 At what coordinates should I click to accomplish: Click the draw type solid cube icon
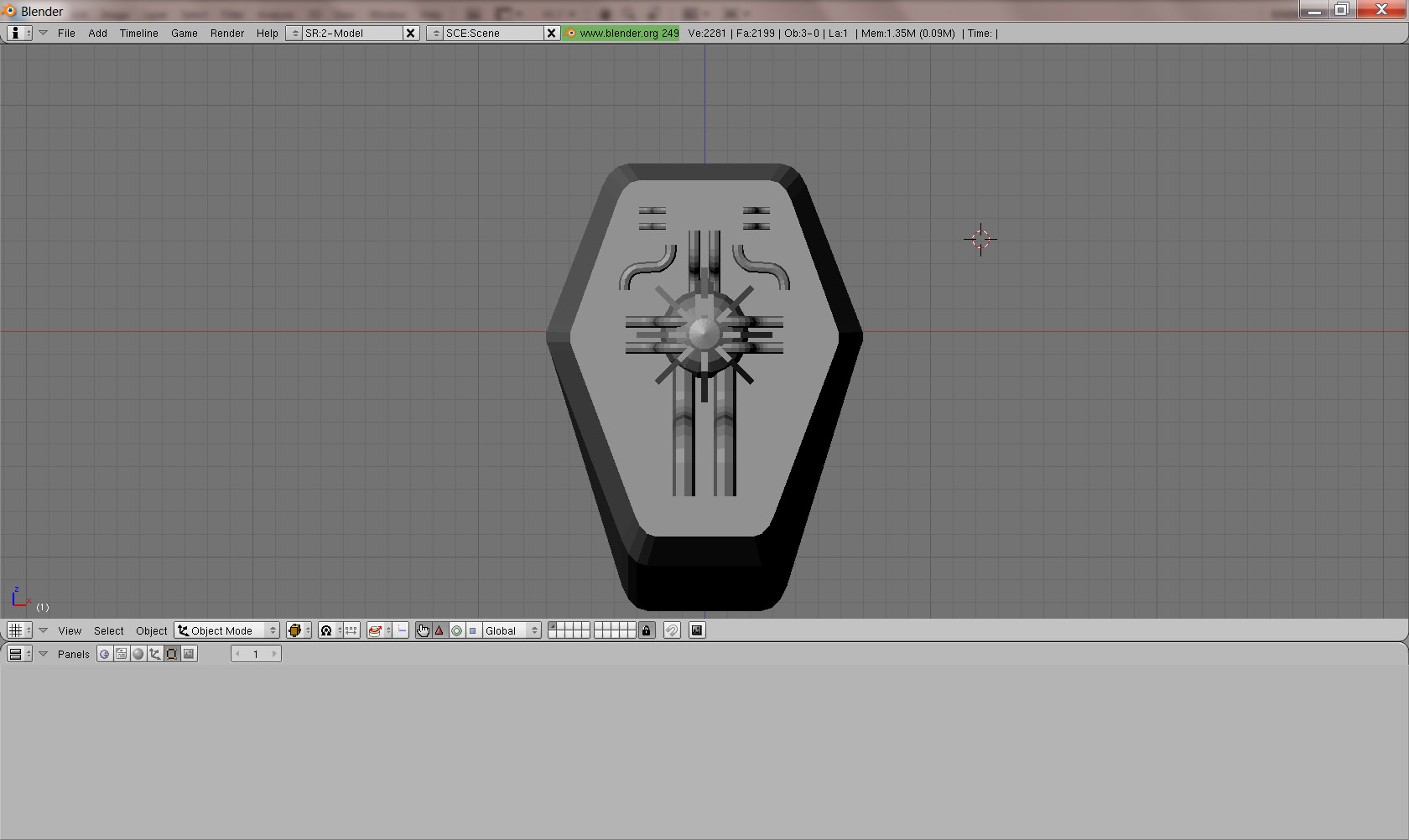pyautogui.click(x=295, y=630)
